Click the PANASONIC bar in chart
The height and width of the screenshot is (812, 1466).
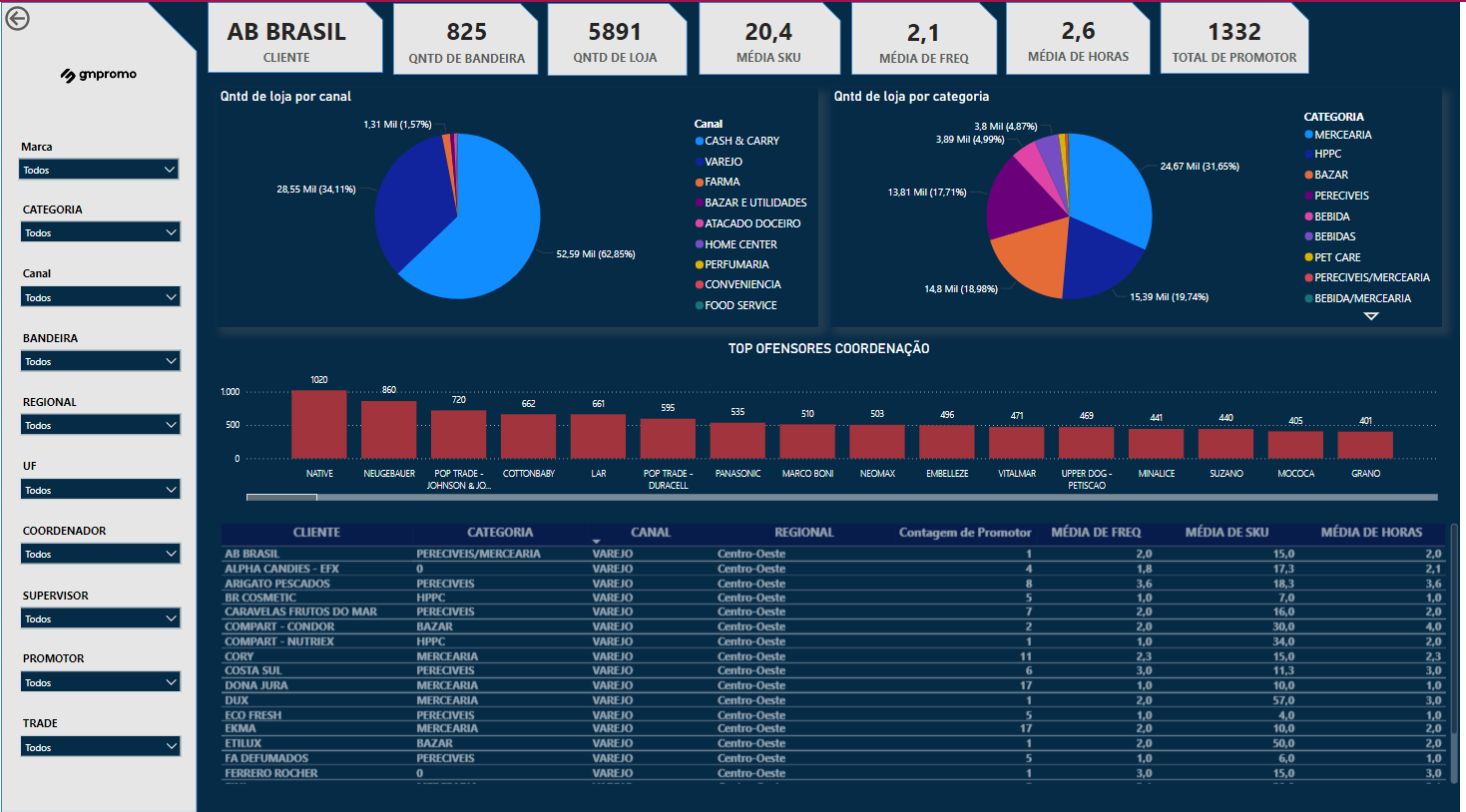[x=737, y=441]
